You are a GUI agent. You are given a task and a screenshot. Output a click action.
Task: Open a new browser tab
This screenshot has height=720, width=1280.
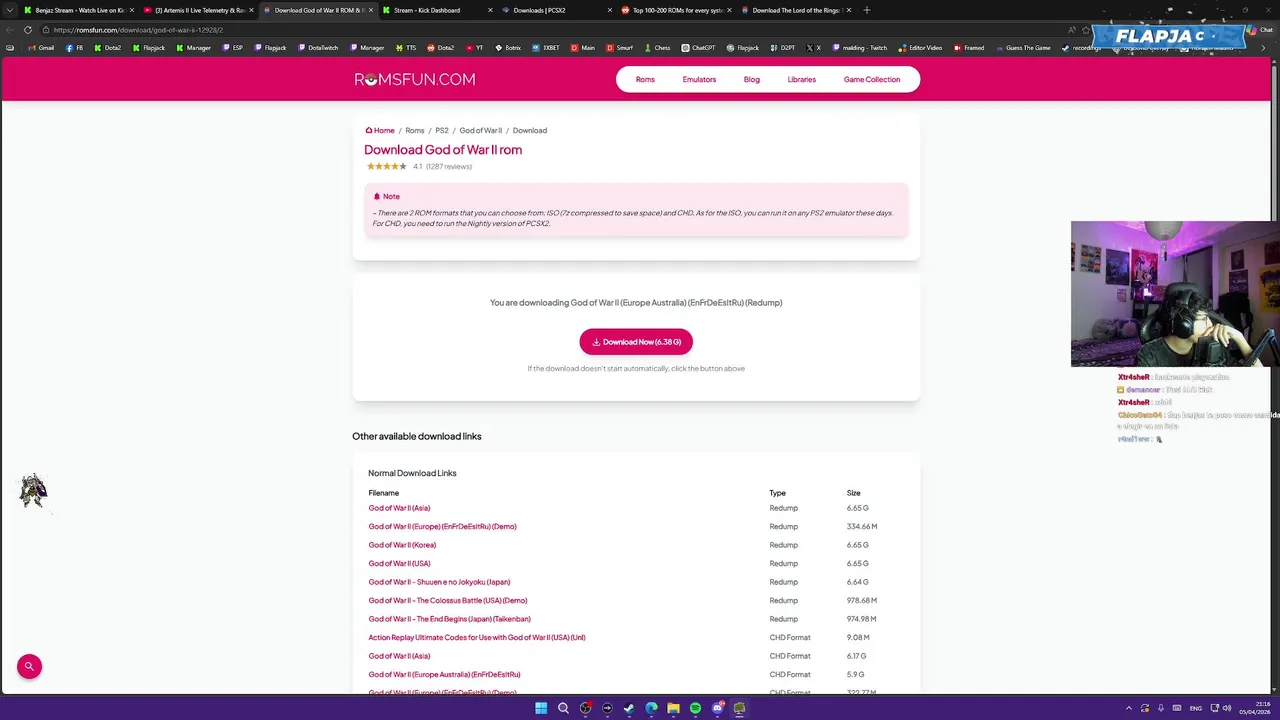(866, 10)
